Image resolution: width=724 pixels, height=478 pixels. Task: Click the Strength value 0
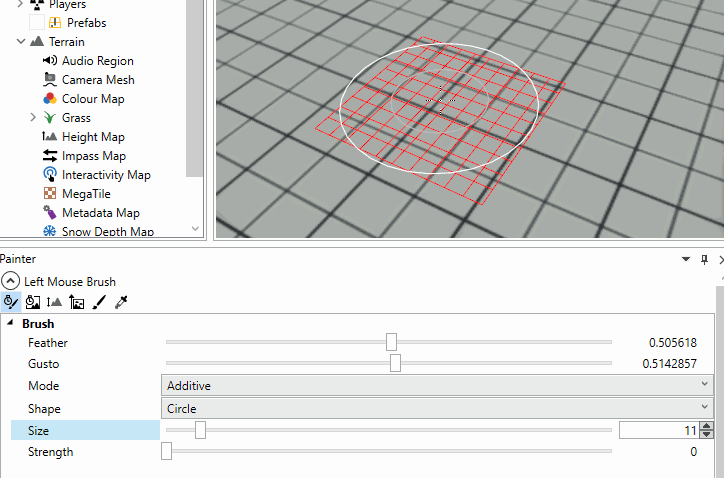694,452
